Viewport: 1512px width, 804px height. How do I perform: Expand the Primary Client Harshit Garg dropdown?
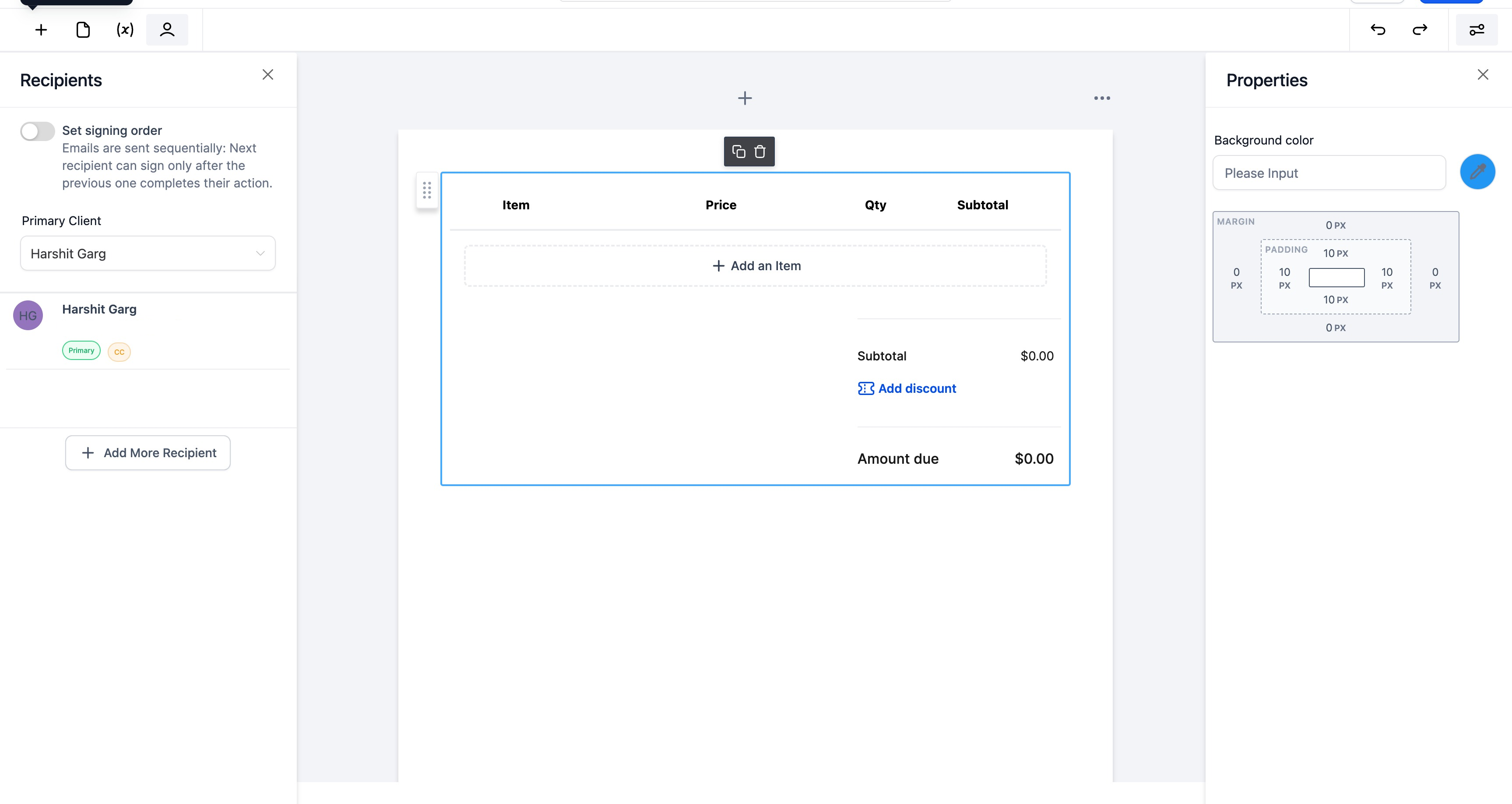pos(148,254)
